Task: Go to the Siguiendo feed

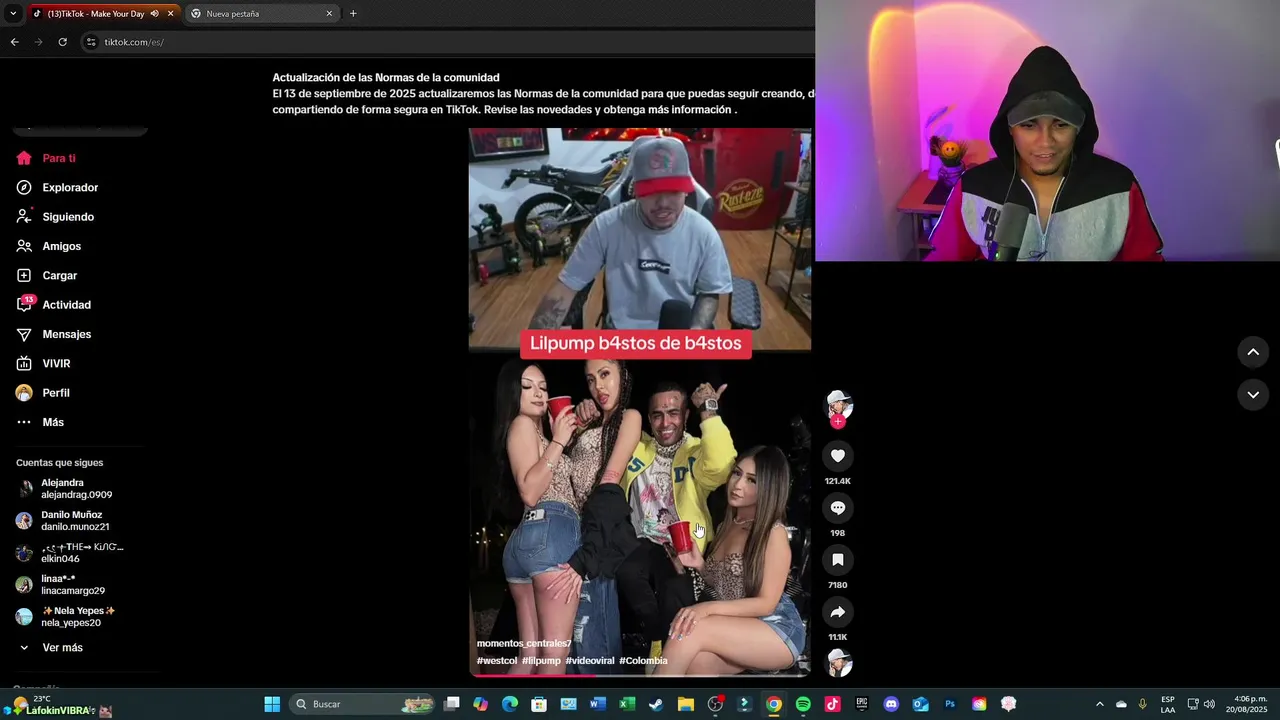Action: 55,217
